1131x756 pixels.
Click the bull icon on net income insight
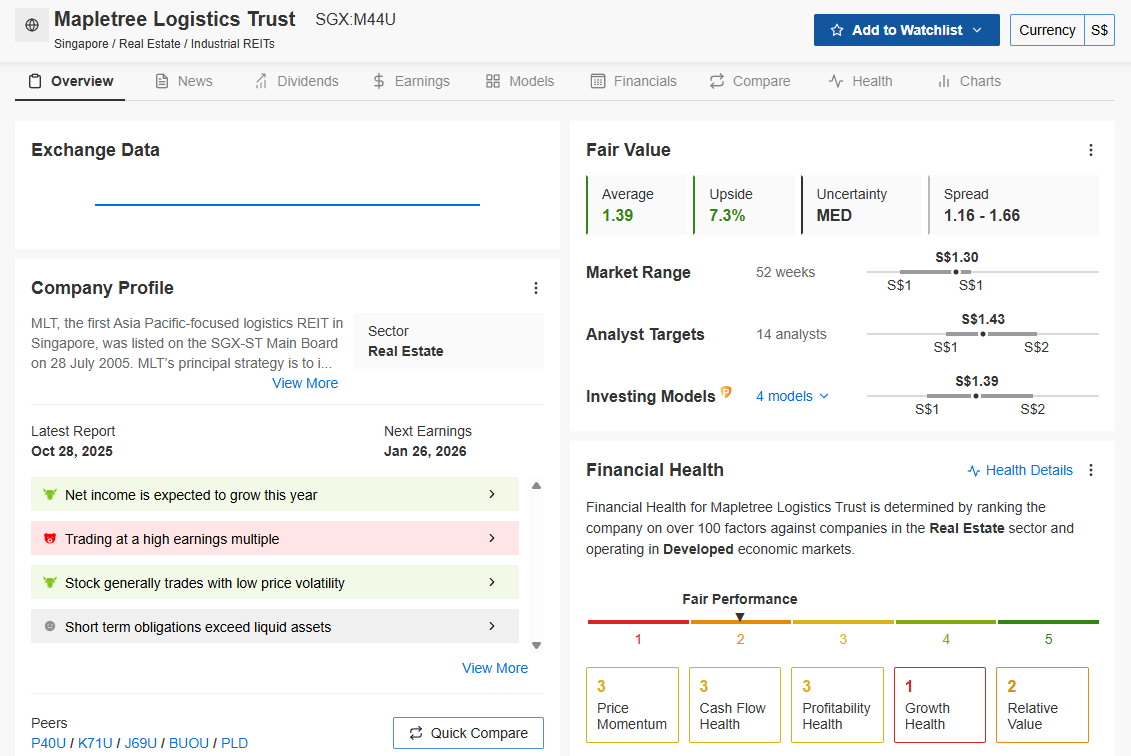pos(50,494)
